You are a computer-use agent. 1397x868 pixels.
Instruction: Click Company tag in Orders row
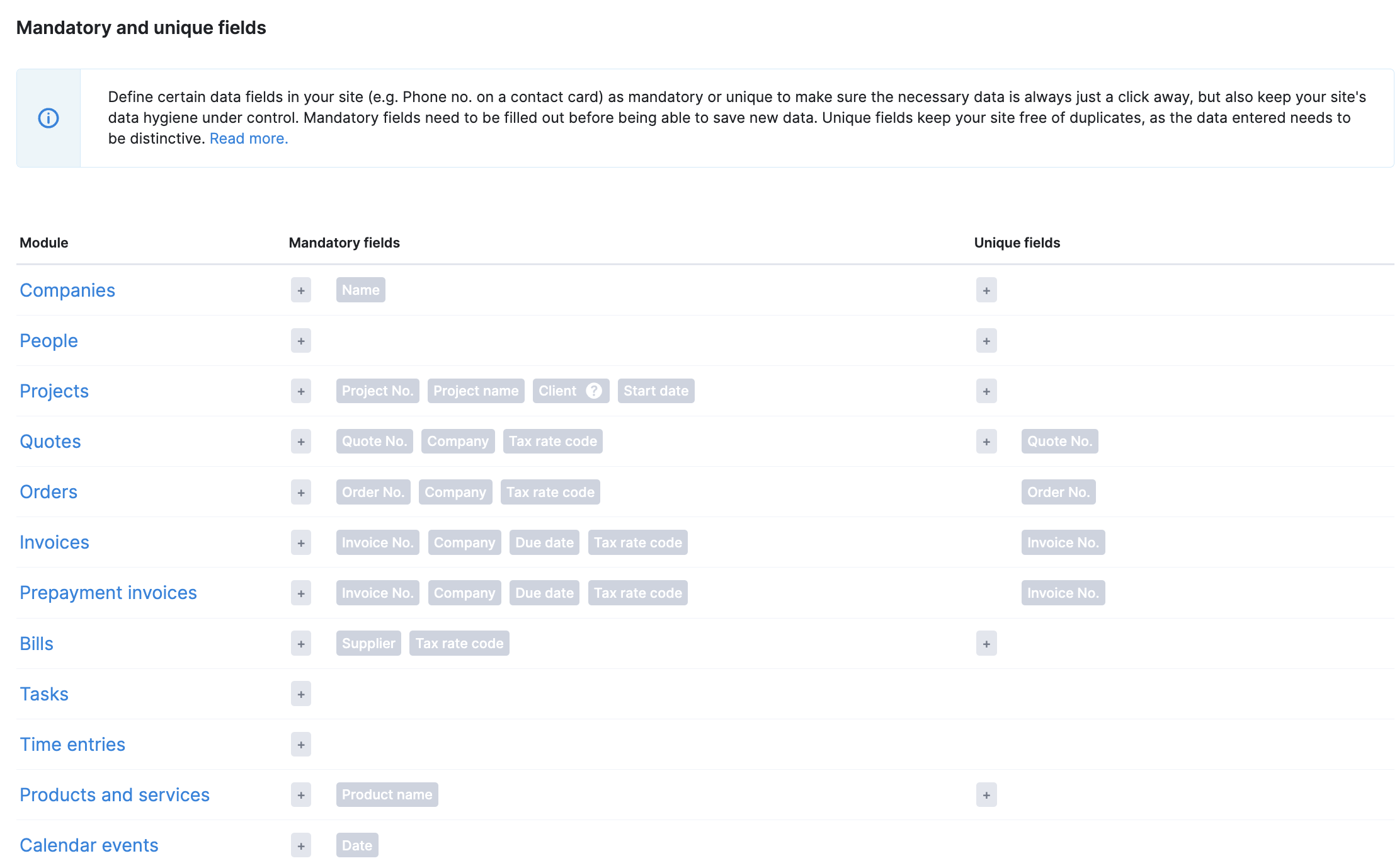[455, 492]
